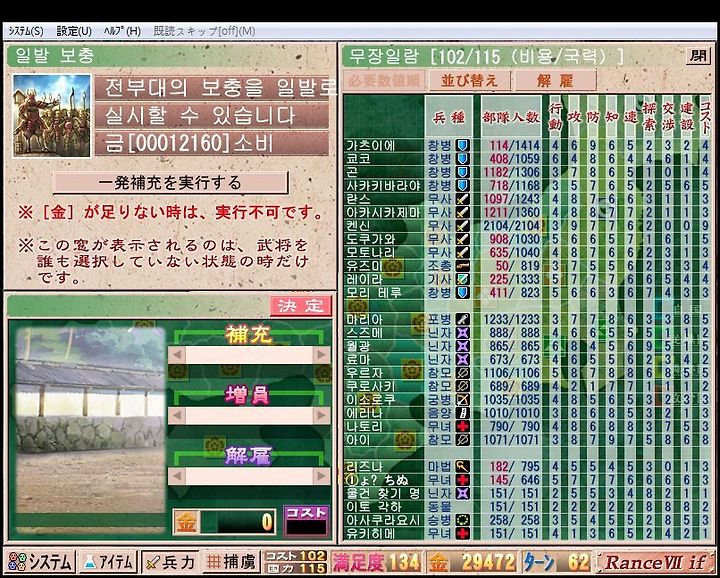The height and width of the screenshot is (578, 720).
Task: Click the sword icon in 란스 row
Action: [x=462, y=199]
